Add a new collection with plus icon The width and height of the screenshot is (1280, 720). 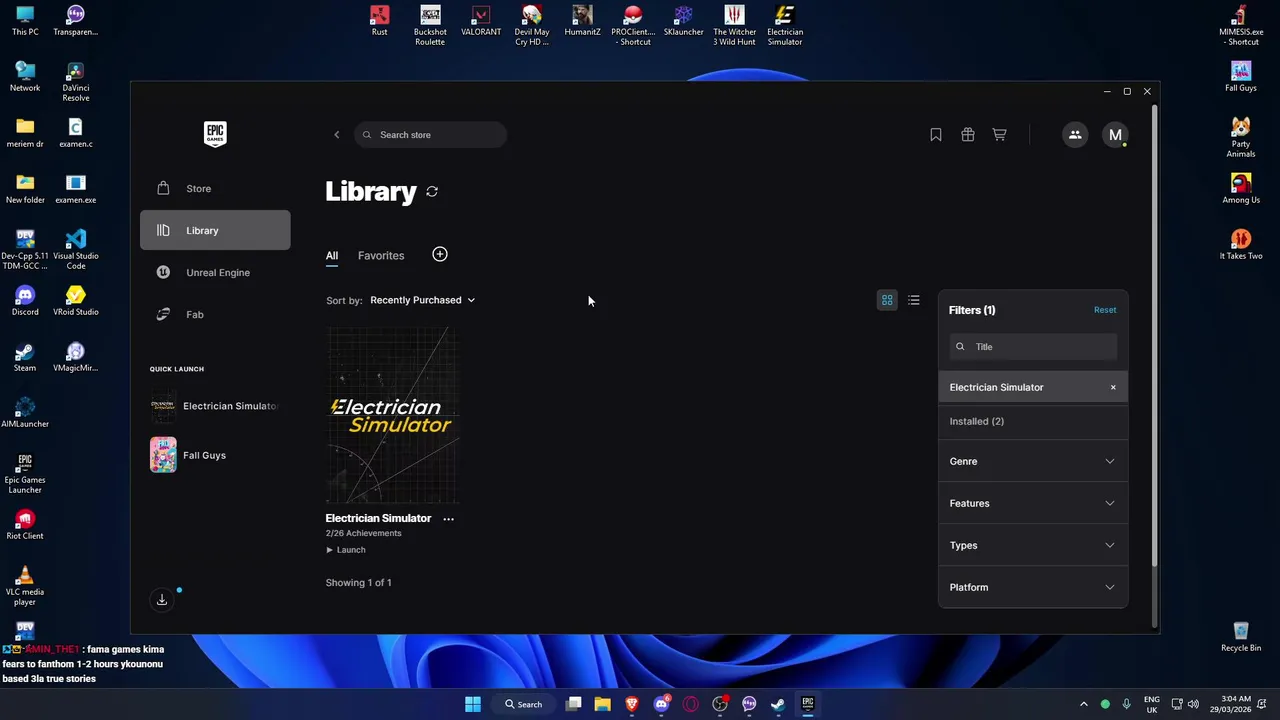[440, 254]
